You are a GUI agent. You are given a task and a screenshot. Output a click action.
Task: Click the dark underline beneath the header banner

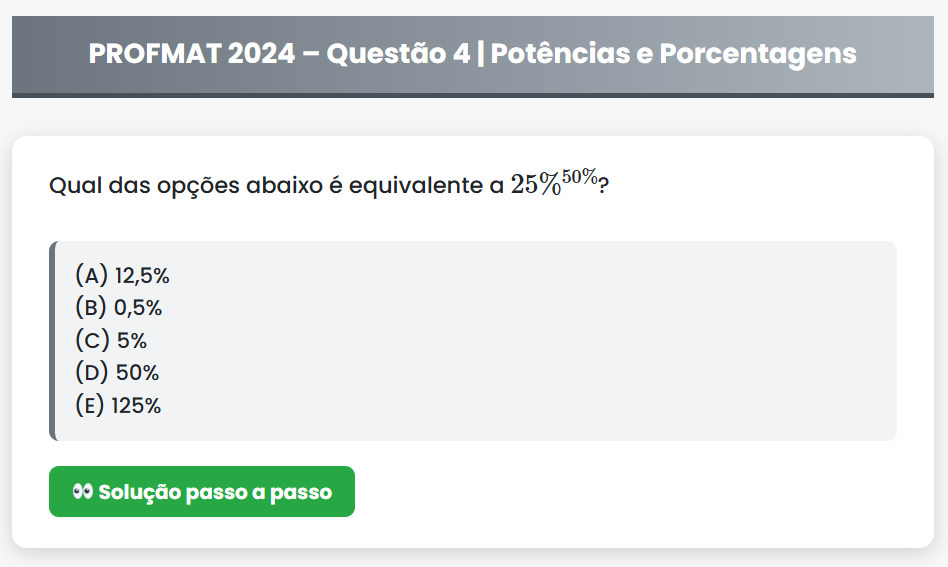pos(474,95)
